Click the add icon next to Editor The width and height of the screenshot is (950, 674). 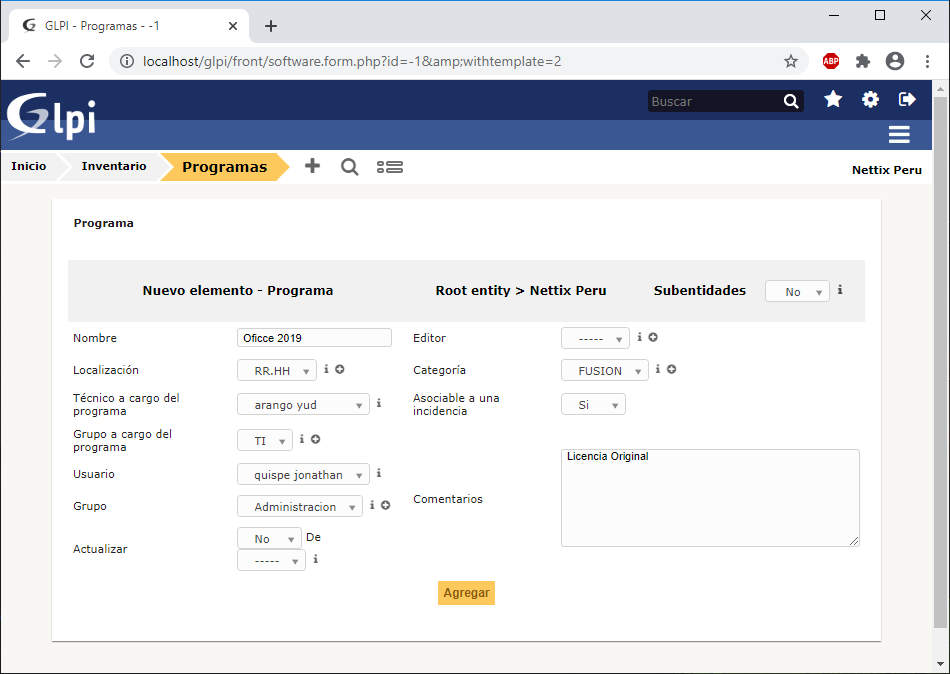pos(653,338)
